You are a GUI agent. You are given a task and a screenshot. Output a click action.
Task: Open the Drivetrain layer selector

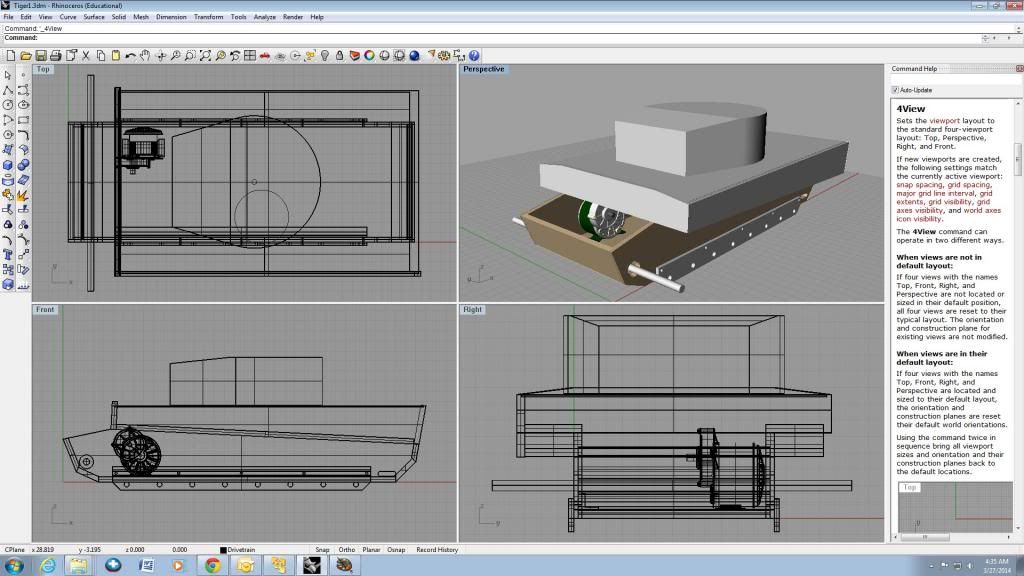241,550
